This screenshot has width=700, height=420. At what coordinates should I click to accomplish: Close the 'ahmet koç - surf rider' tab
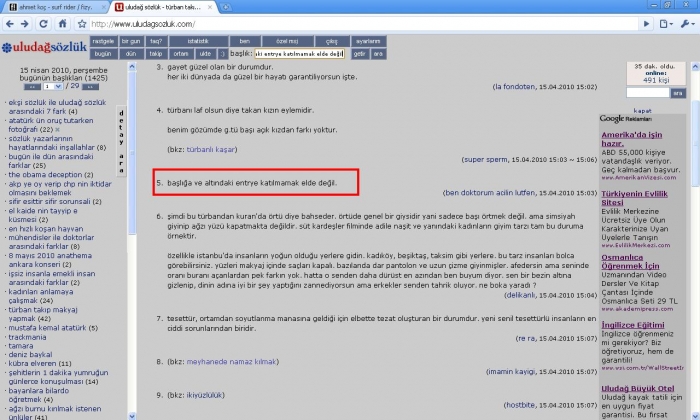(104, 7)
